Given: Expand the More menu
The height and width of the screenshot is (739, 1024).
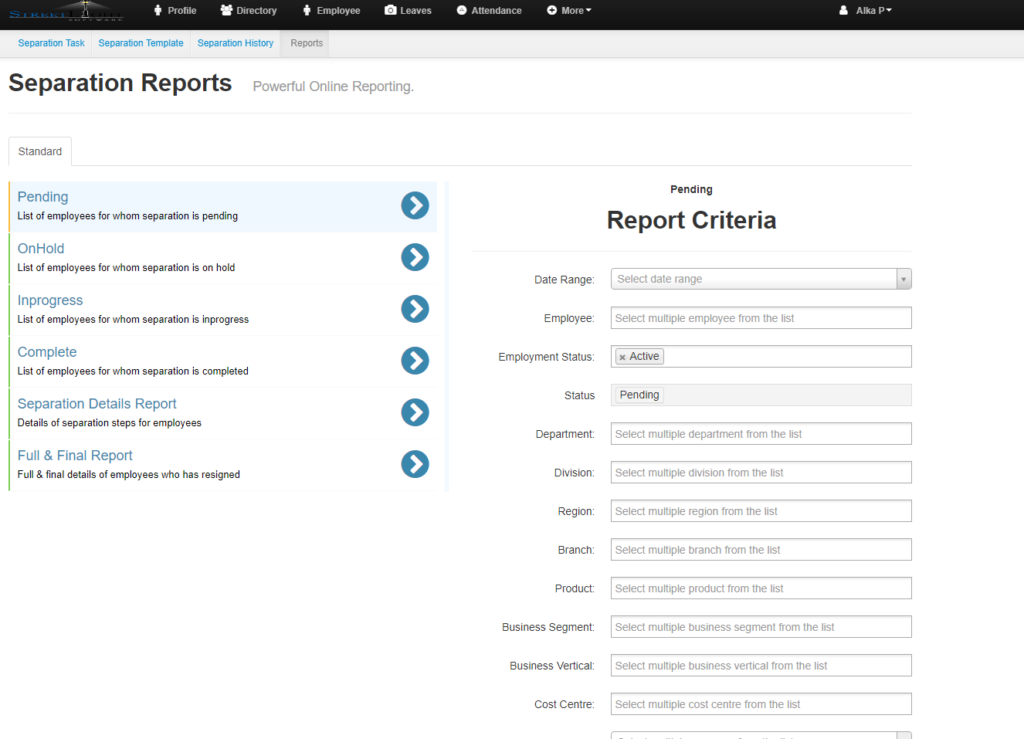Looking at the screenshot, I should (x=570, y=11).
